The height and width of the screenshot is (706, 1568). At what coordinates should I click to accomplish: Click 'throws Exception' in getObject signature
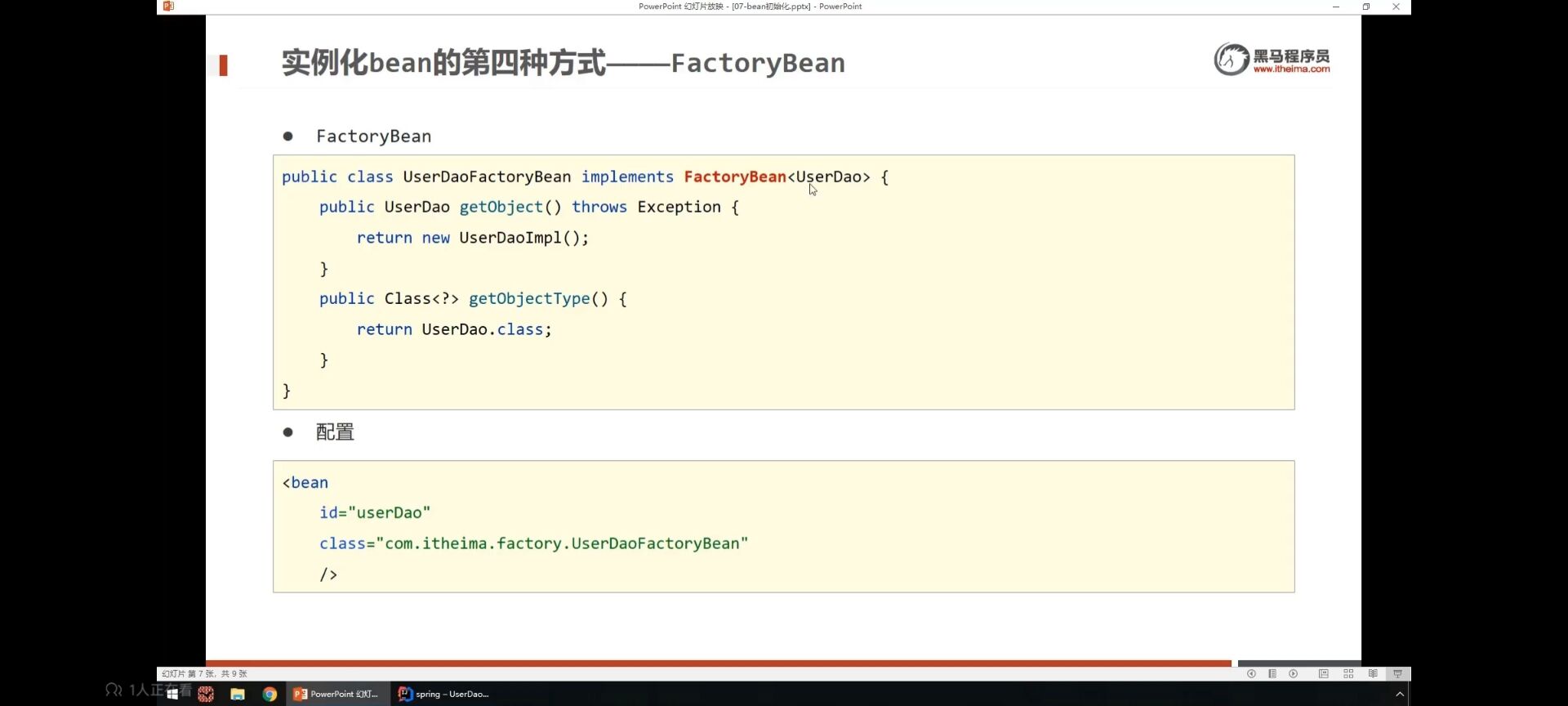(x=646, y=208)
